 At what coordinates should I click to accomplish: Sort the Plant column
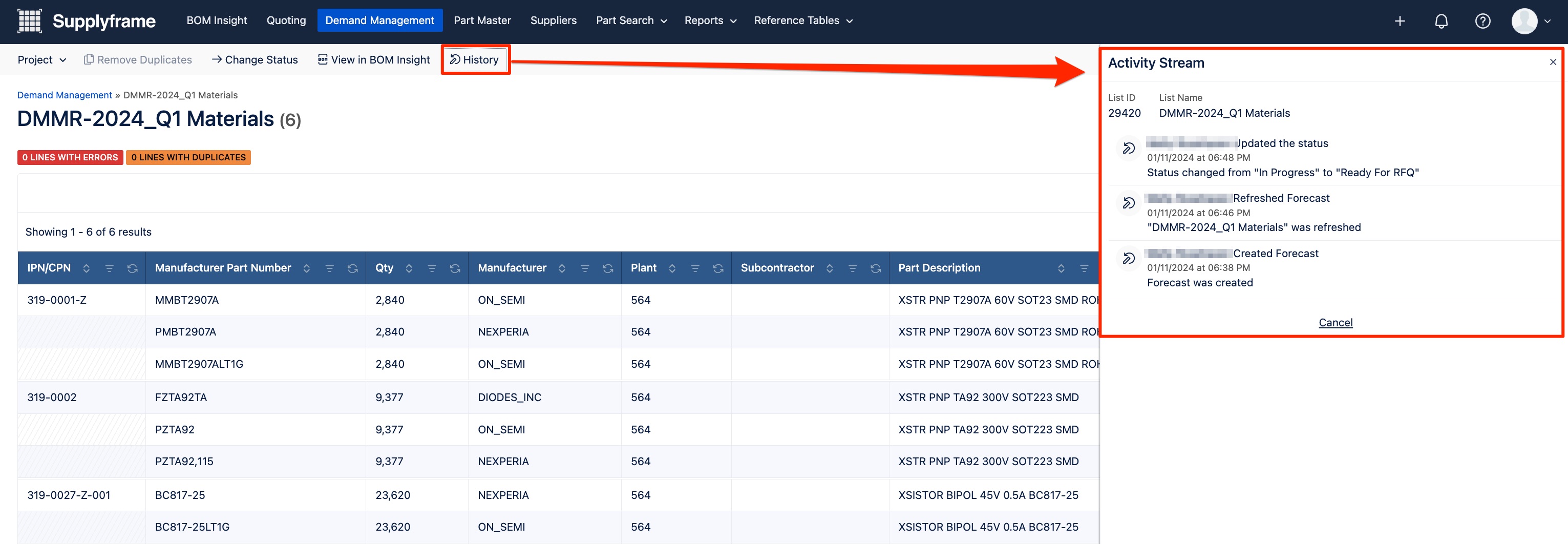(672, 268)
